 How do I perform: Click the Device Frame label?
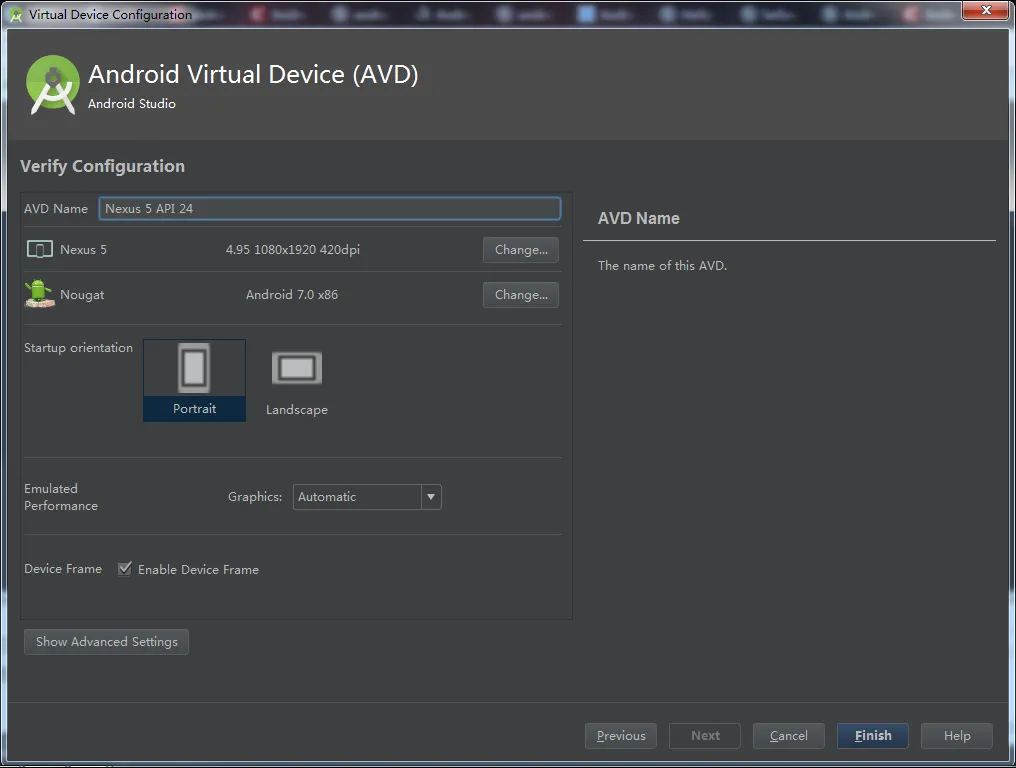[63, 568]
